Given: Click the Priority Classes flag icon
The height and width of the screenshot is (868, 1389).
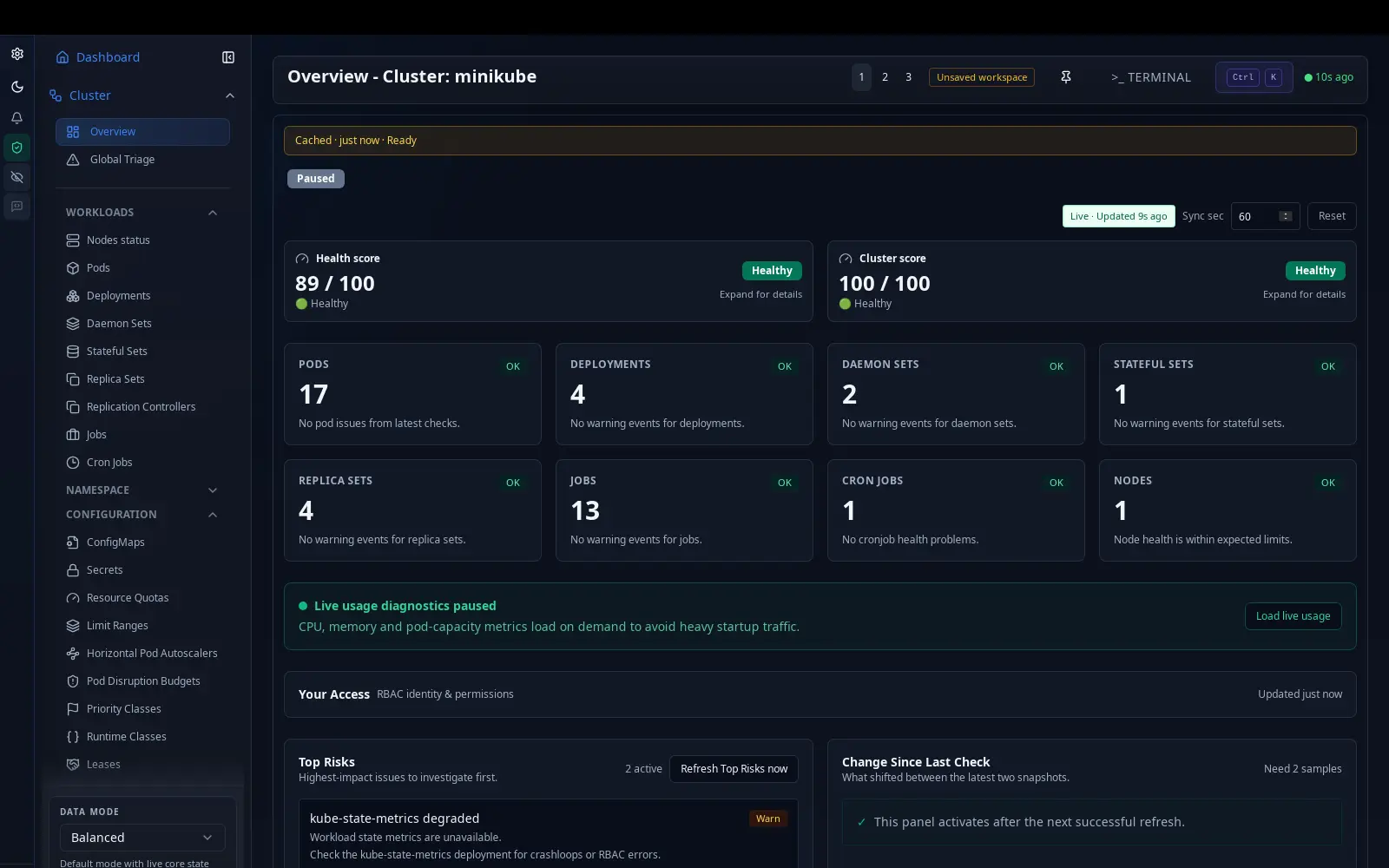Looking at the screenshot, I should (73, 709).
